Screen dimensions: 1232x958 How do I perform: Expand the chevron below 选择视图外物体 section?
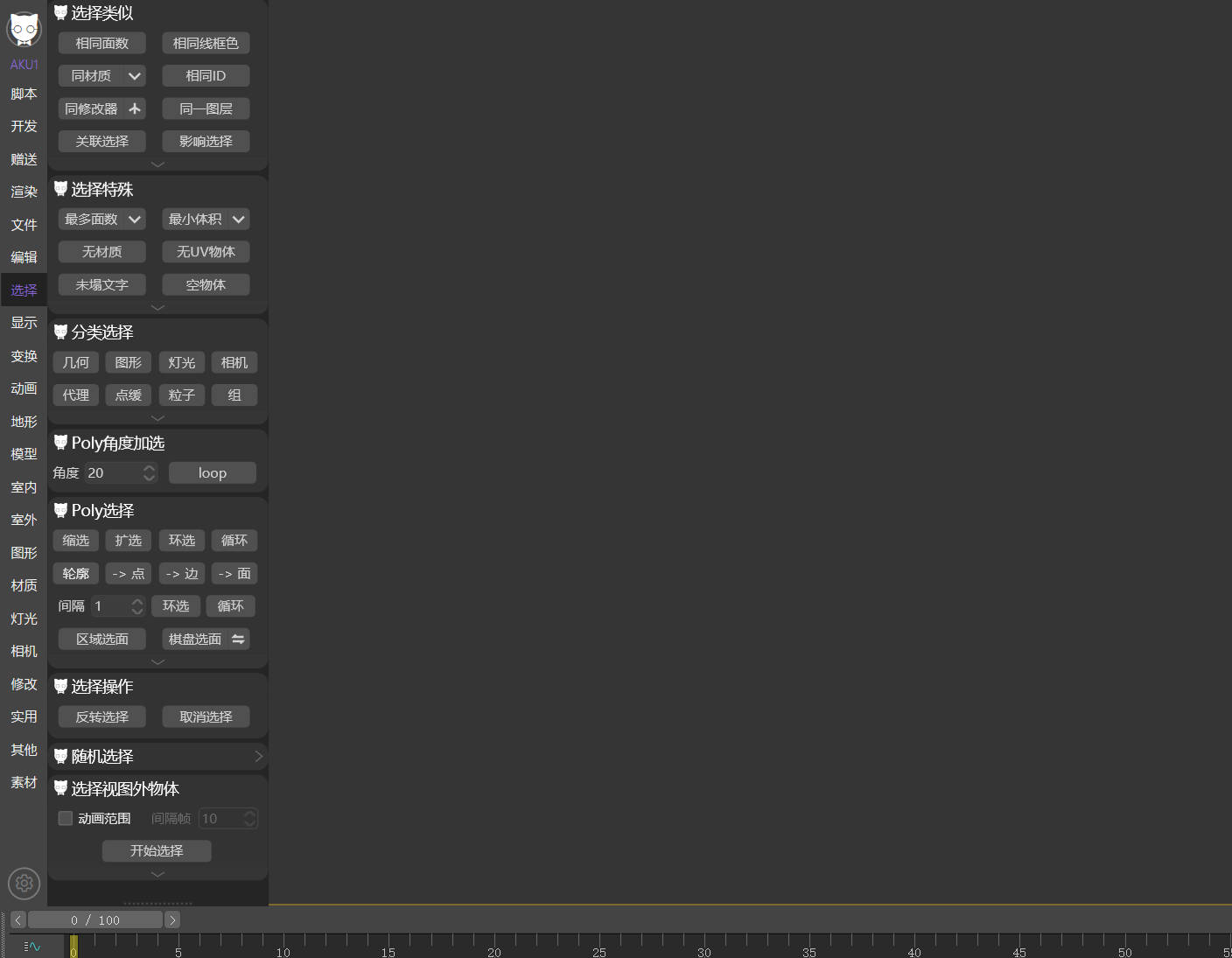[x=157, y=873]
